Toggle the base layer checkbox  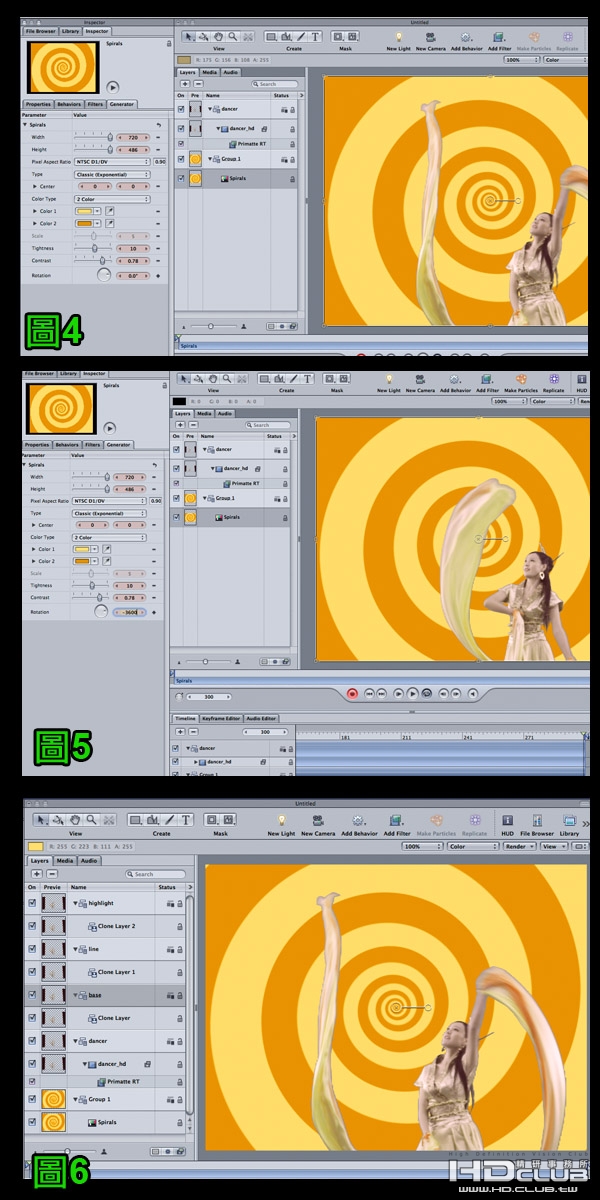tap(32, 995)
